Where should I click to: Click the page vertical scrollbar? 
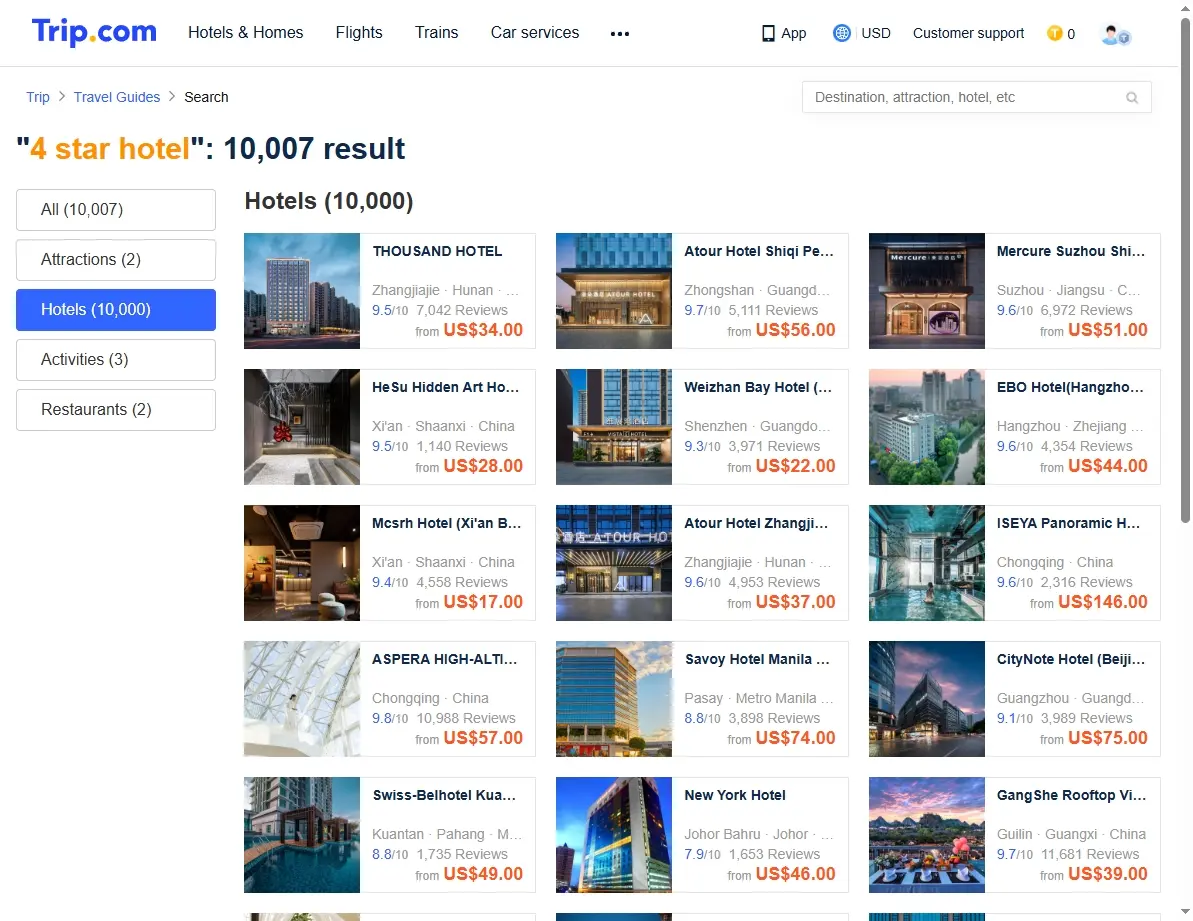[x=1185, y=270]
